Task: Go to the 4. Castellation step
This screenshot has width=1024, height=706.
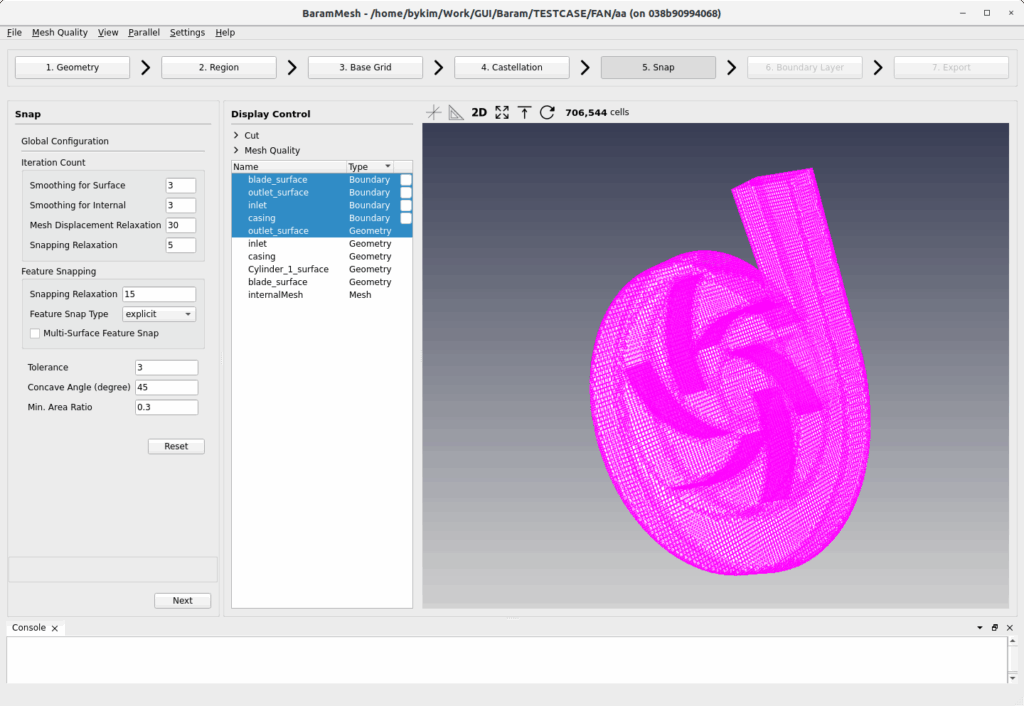Action: point(511,67)
